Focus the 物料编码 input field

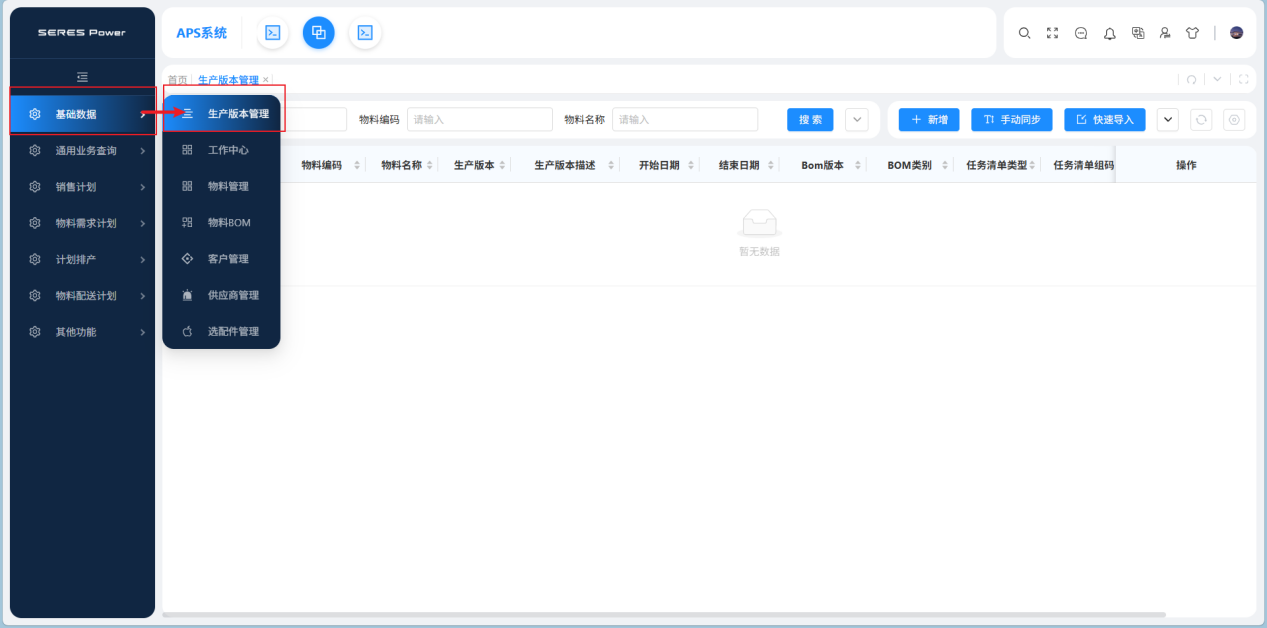480,120
